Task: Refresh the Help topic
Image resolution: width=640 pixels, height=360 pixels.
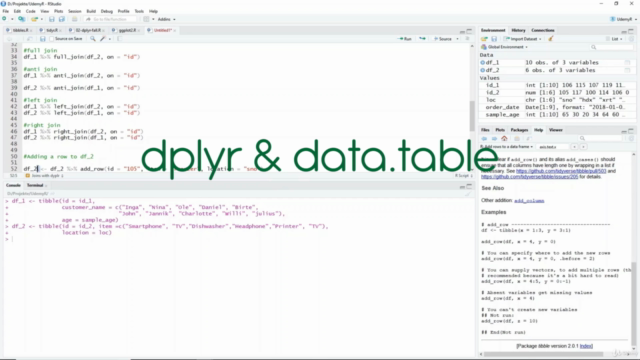Action: pyautogui.click(x=631, y=139)
